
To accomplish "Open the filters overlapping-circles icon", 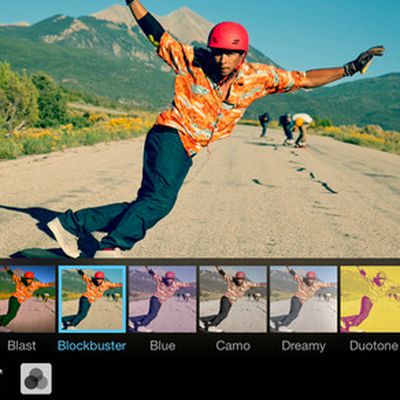I will pos(36,379).
